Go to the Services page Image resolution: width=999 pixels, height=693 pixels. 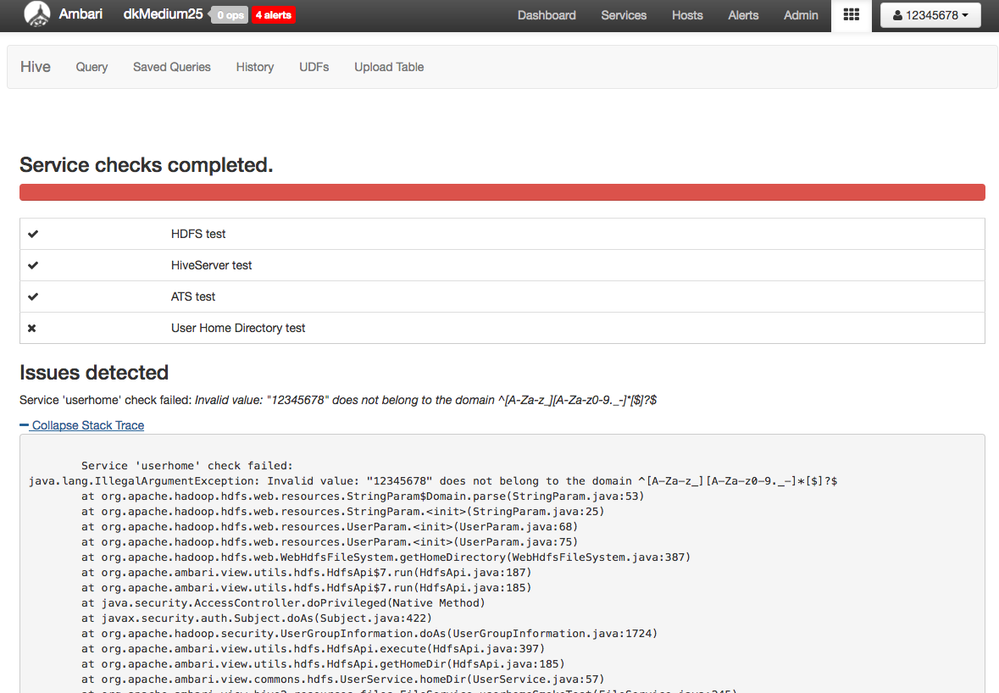[623, 15]
